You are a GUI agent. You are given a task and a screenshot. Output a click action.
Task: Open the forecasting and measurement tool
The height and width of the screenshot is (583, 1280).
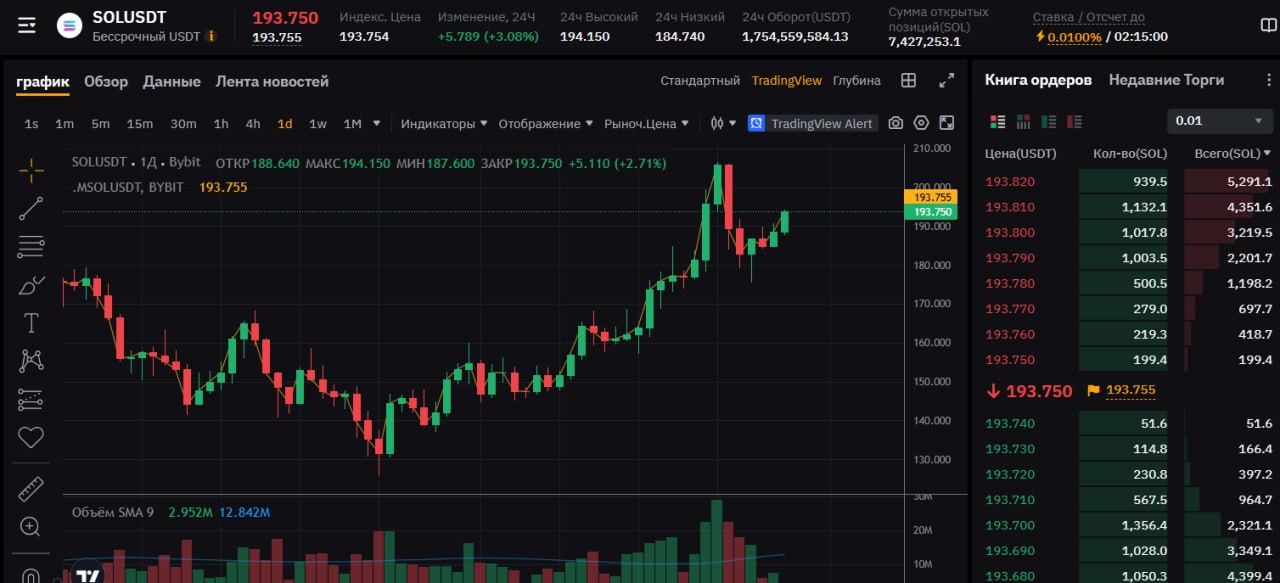coord(31,399)
